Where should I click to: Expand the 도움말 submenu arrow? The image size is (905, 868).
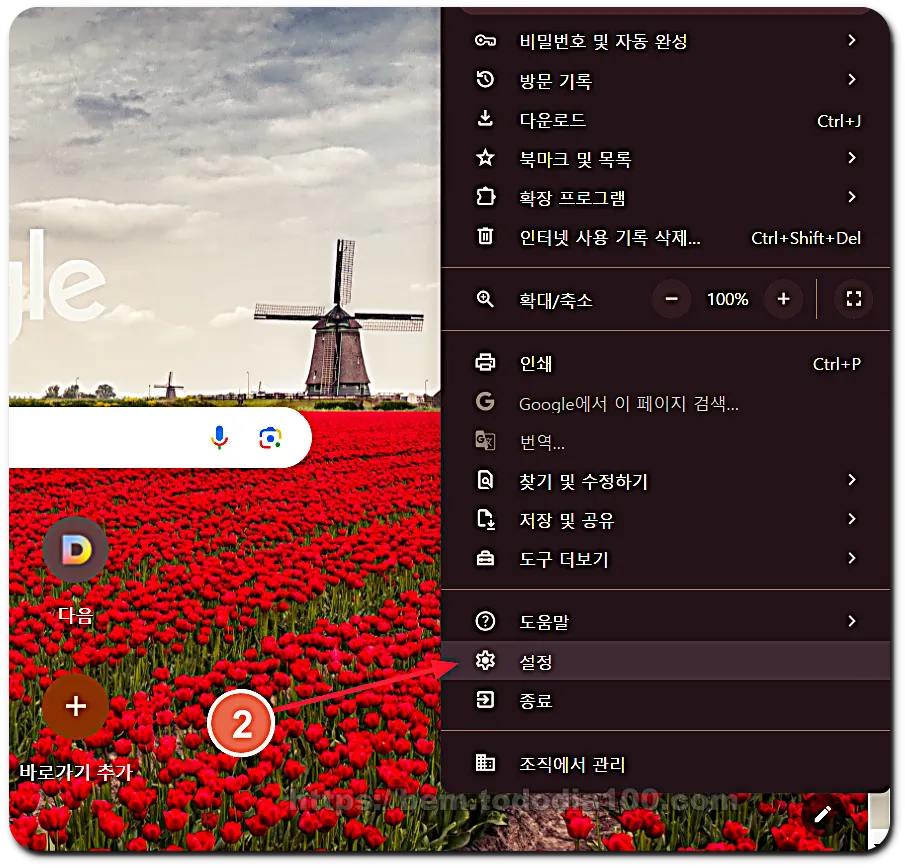852,621
